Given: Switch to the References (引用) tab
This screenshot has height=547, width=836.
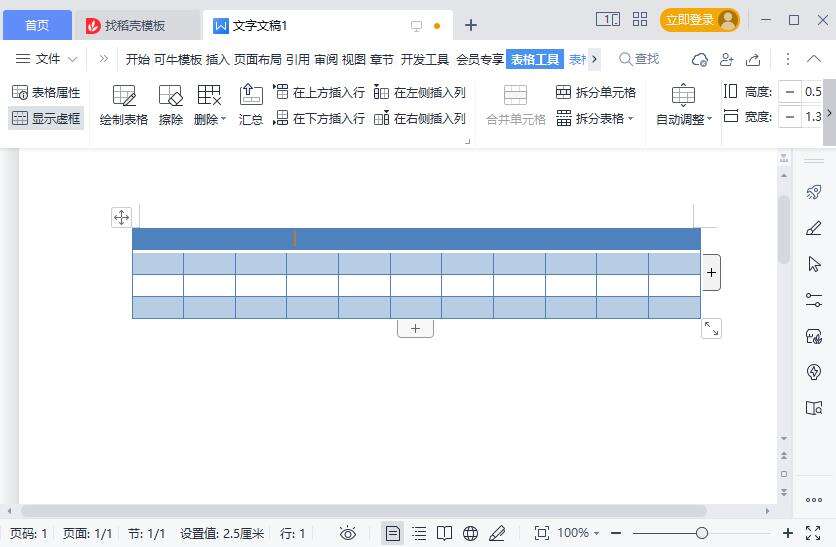Looking at the screenshot, I should (x=298, y=59).
